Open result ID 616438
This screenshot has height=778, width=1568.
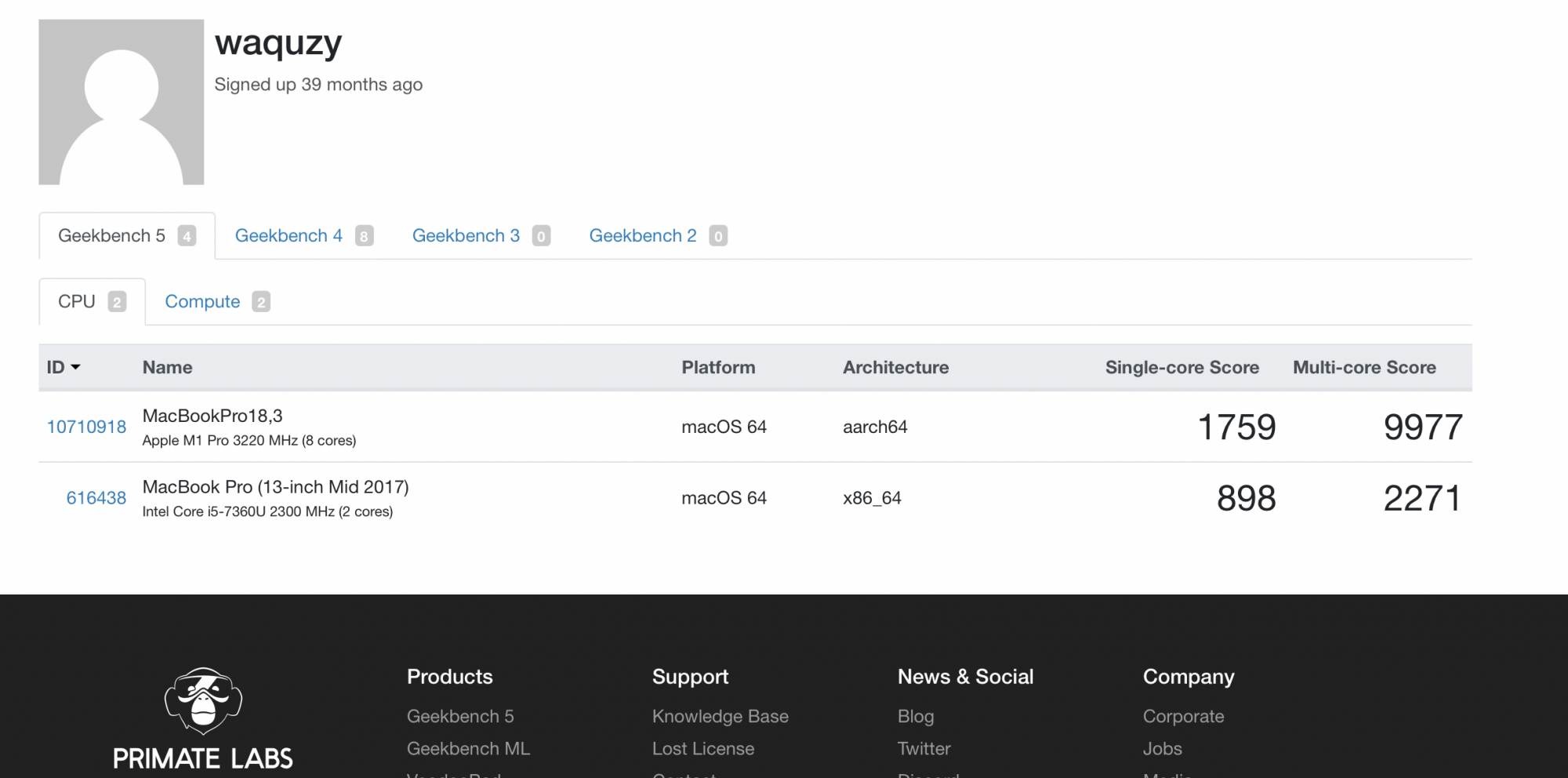coord(96,498)
